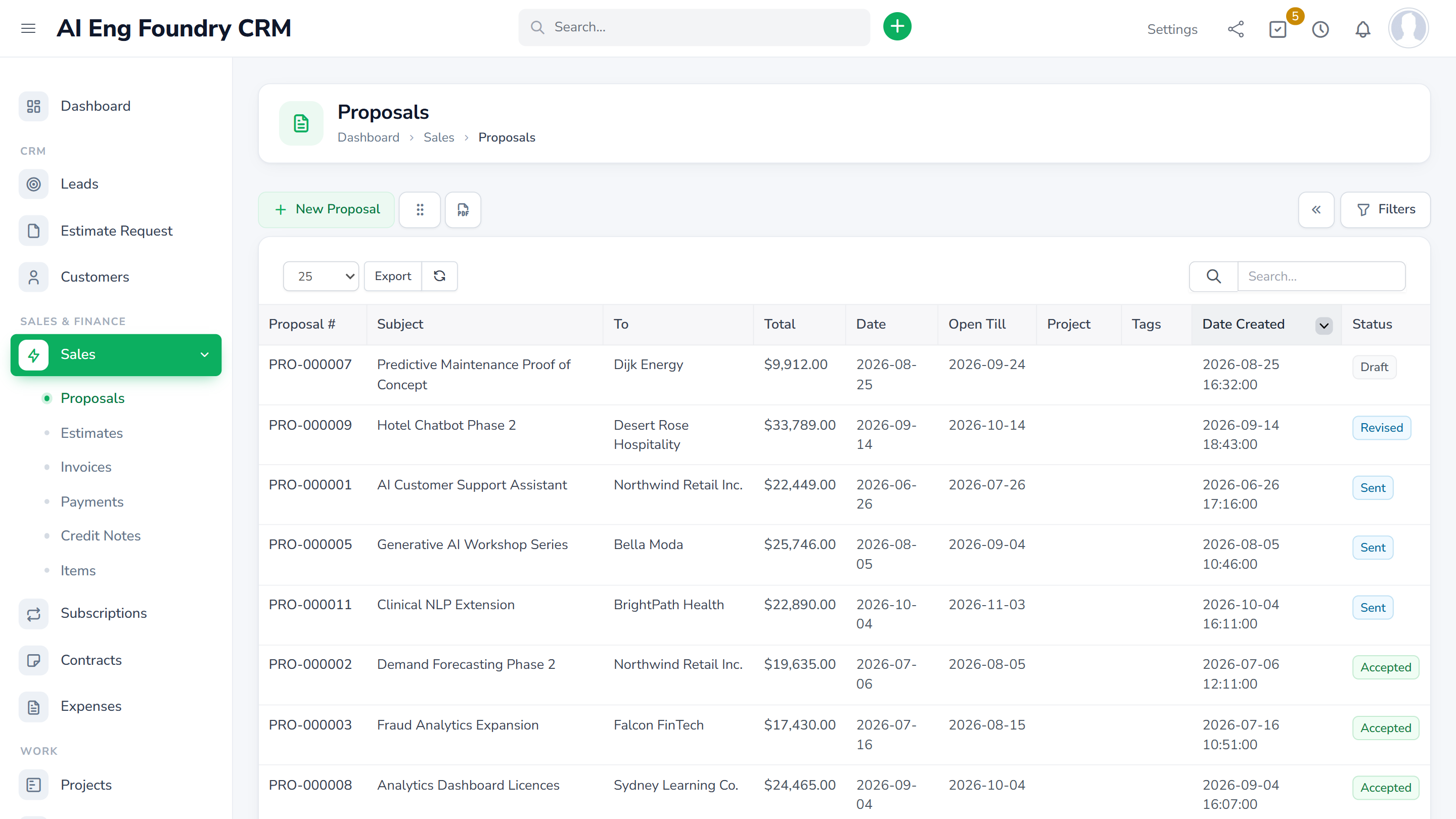Click the global Search field
1456x819 pixels.
(694, 27)
